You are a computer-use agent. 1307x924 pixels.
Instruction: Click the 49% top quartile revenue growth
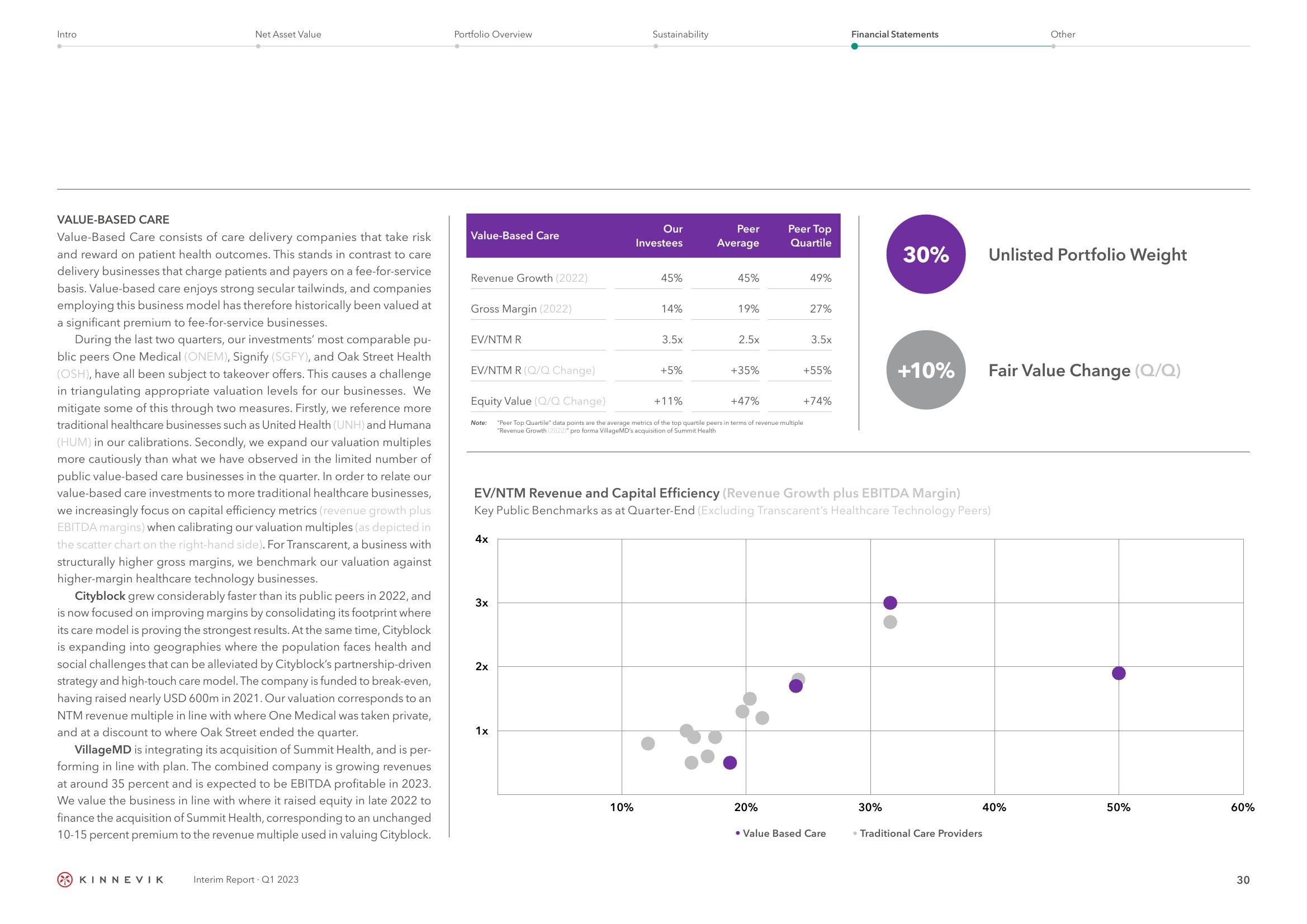821,278
